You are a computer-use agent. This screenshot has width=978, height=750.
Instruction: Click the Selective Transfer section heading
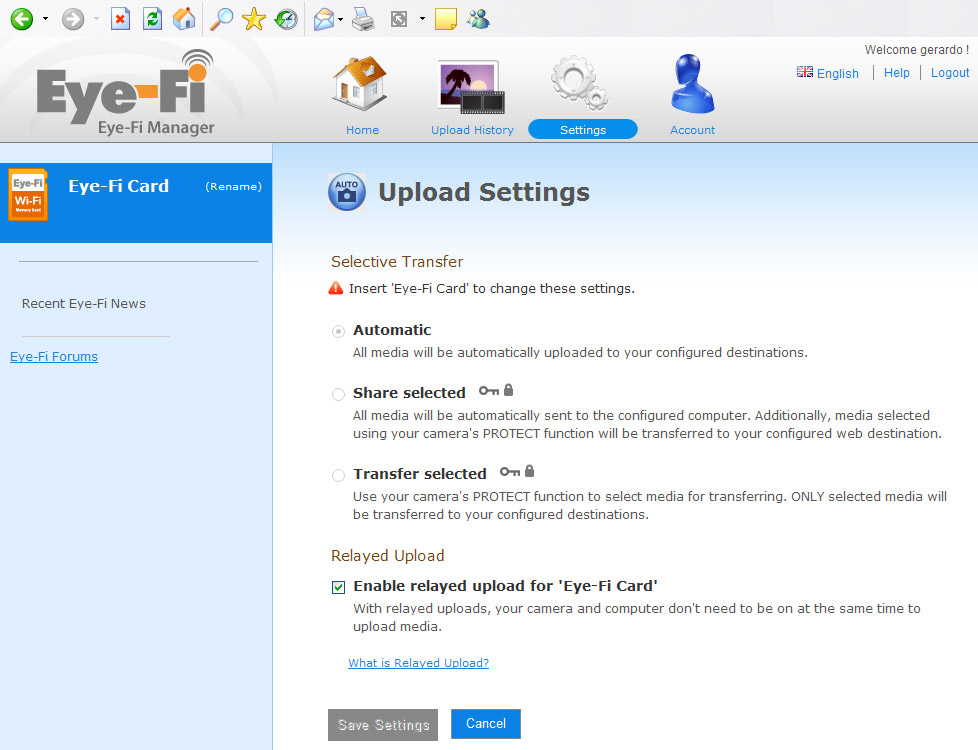(397, 261)
